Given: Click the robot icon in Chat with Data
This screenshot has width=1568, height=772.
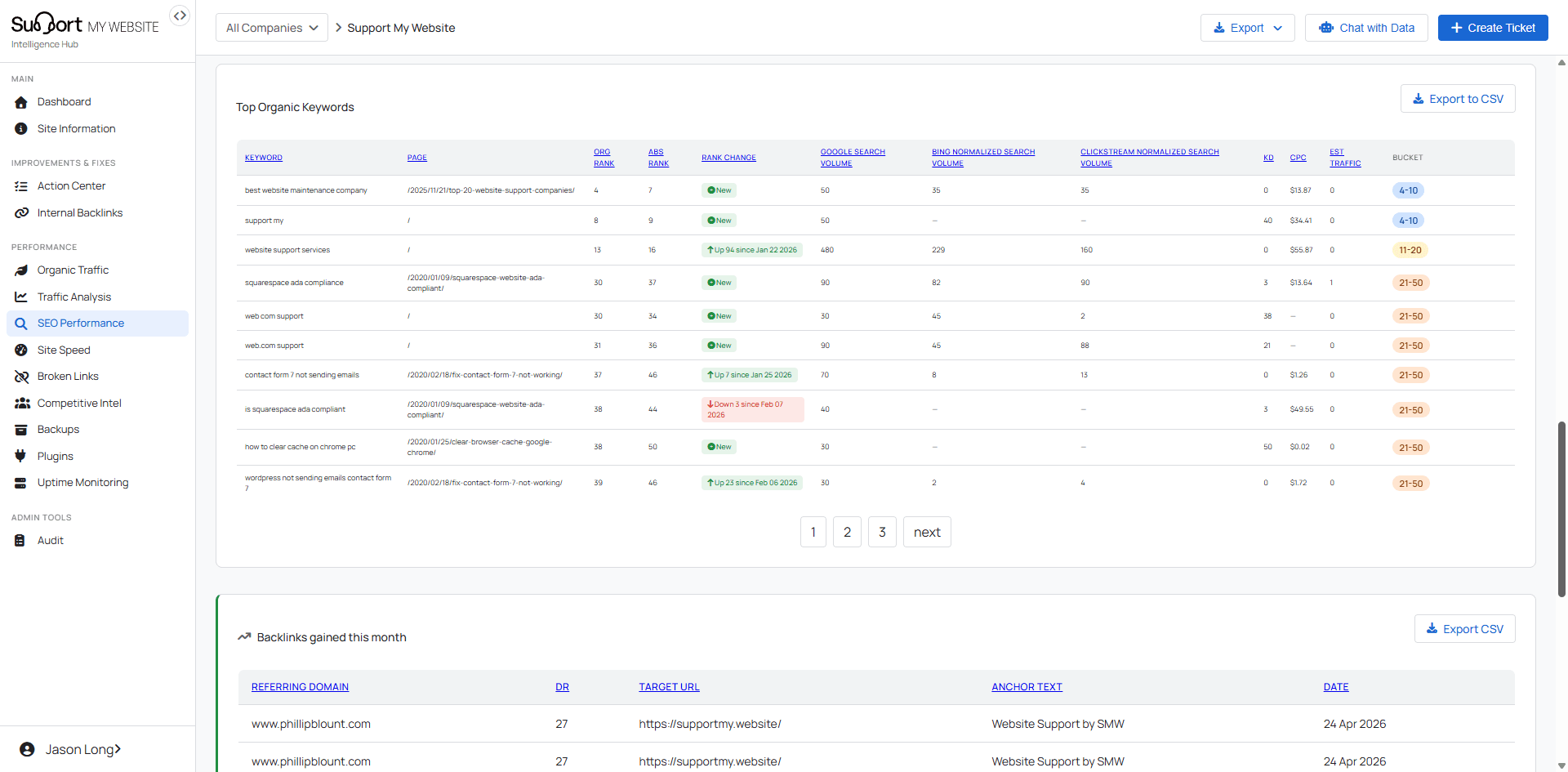Looking at the screenshot, I should (1326, 28).
